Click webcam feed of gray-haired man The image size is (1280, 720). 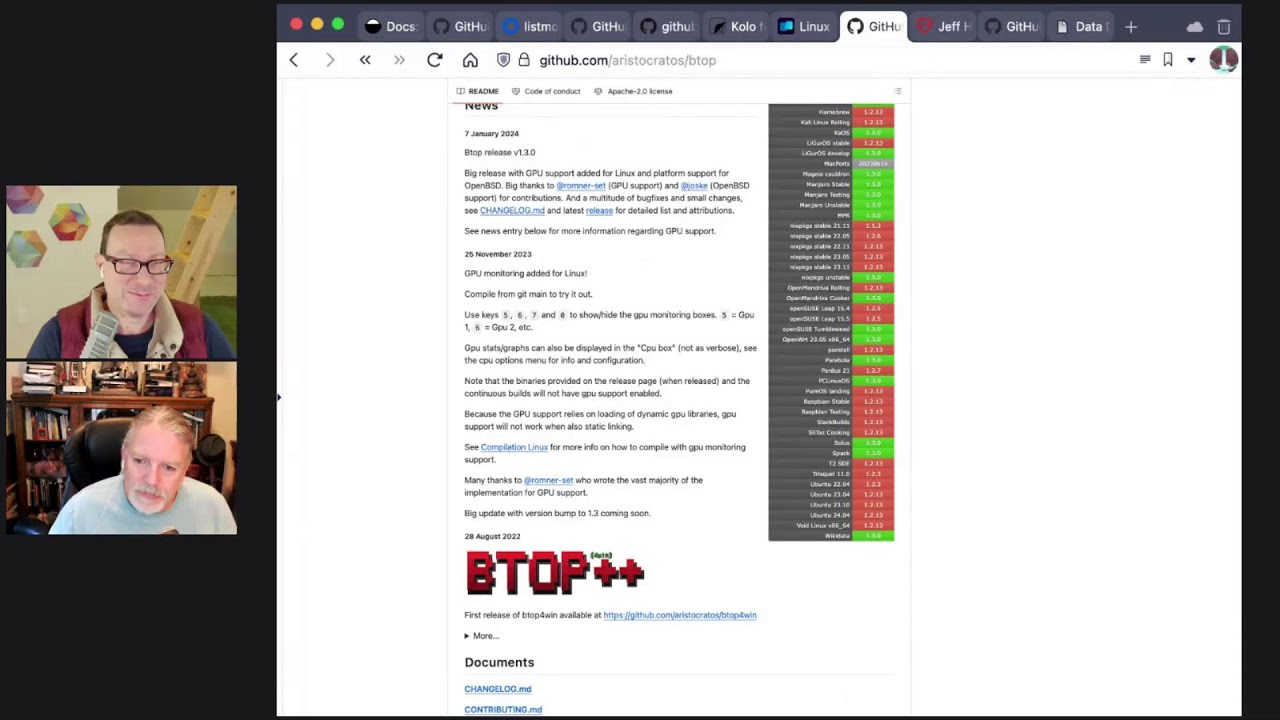click(x=121, y=448)
